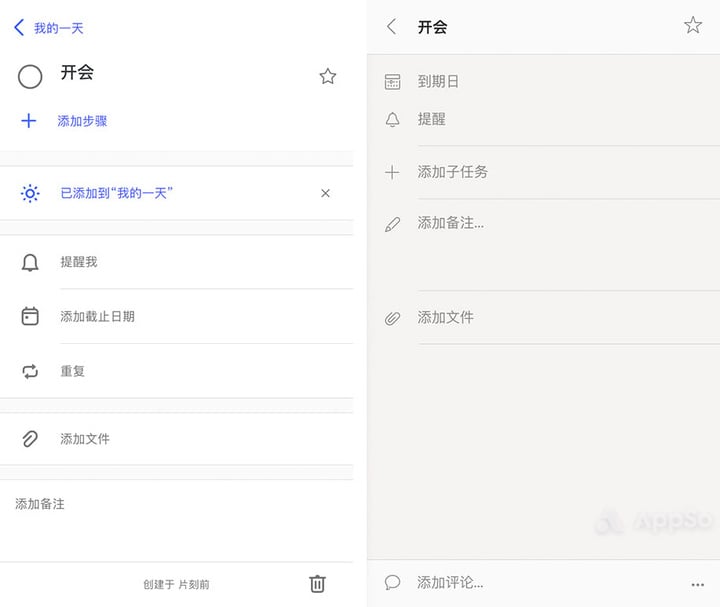Click 已添加到“我的一天” label
The image size is (720, 607).
(117, 193)
